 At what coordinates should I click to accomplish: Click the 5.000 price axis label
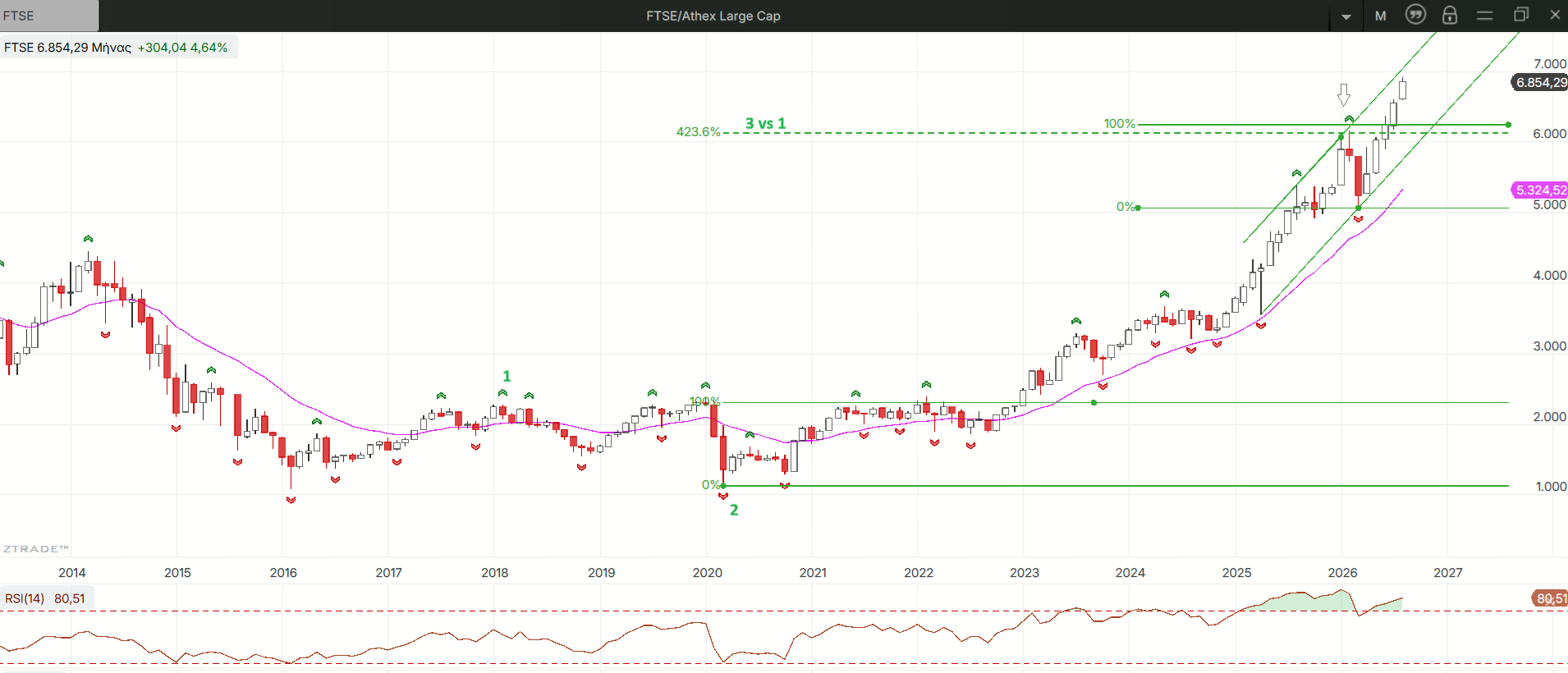tap(1550, 205)
